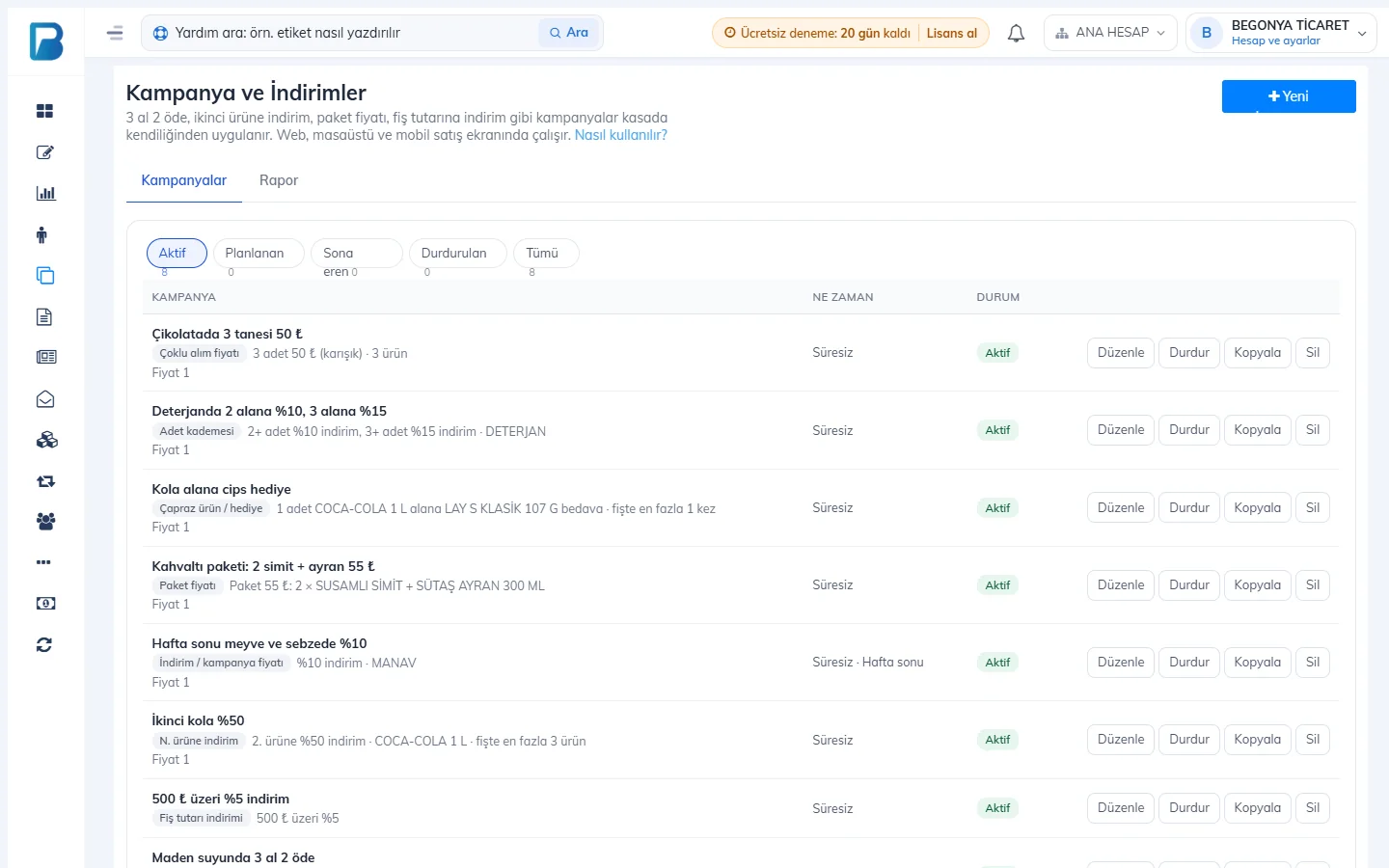
Task: Click the stacked boxes inventory icon
Action: pyautogui.click(x=46, y=440)
